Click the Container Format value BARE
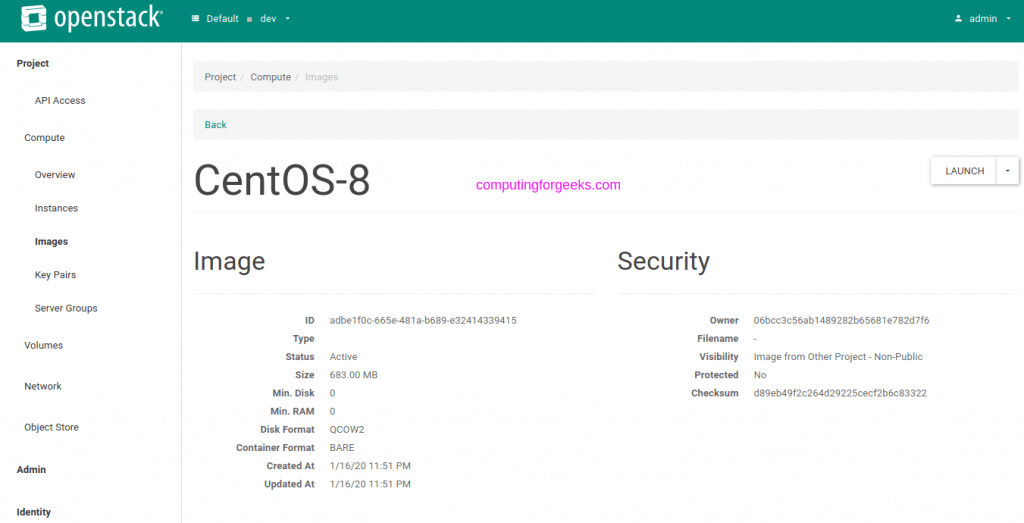 342,448
